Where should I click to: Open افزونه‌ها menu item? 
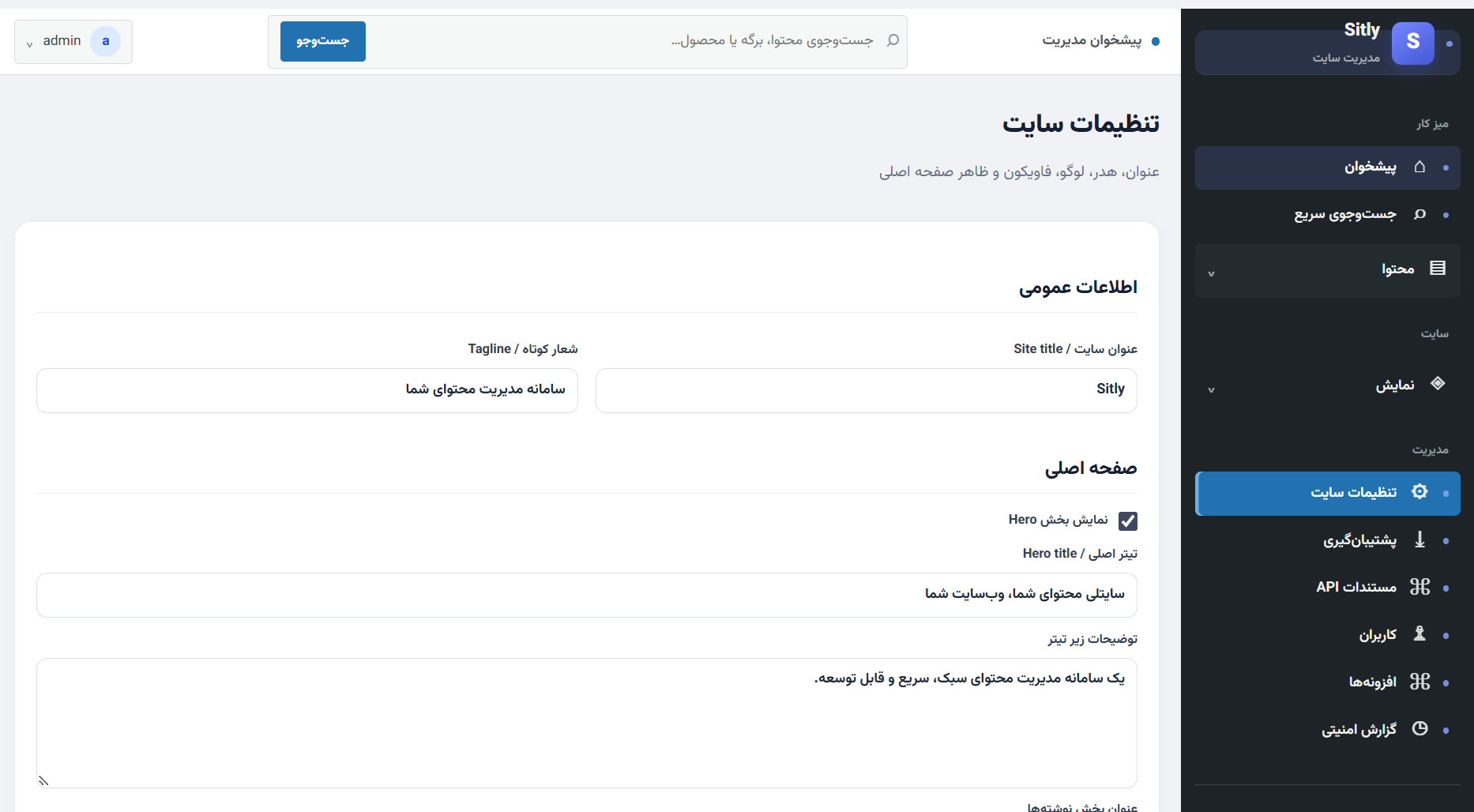tap(1327, 682)
